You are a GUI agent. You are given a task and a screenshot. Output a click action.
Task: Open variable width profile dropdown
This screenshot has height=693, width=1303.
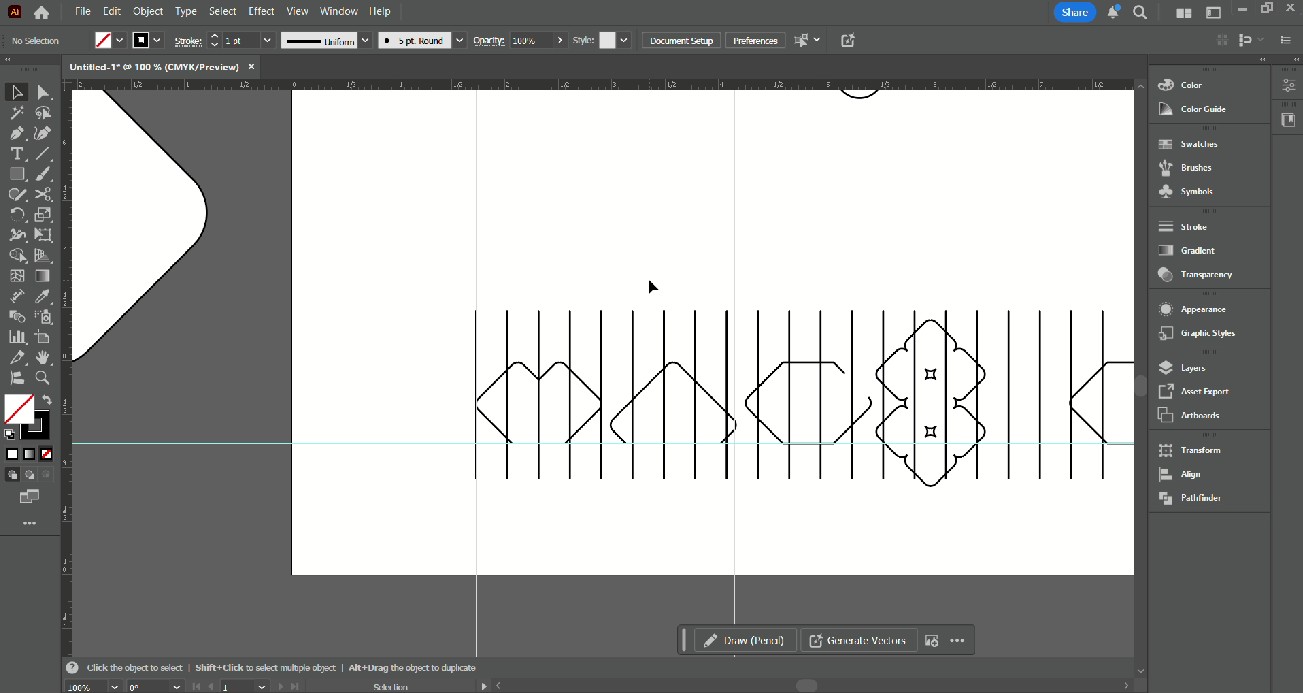pyautogui.click(x=365, y=40)
